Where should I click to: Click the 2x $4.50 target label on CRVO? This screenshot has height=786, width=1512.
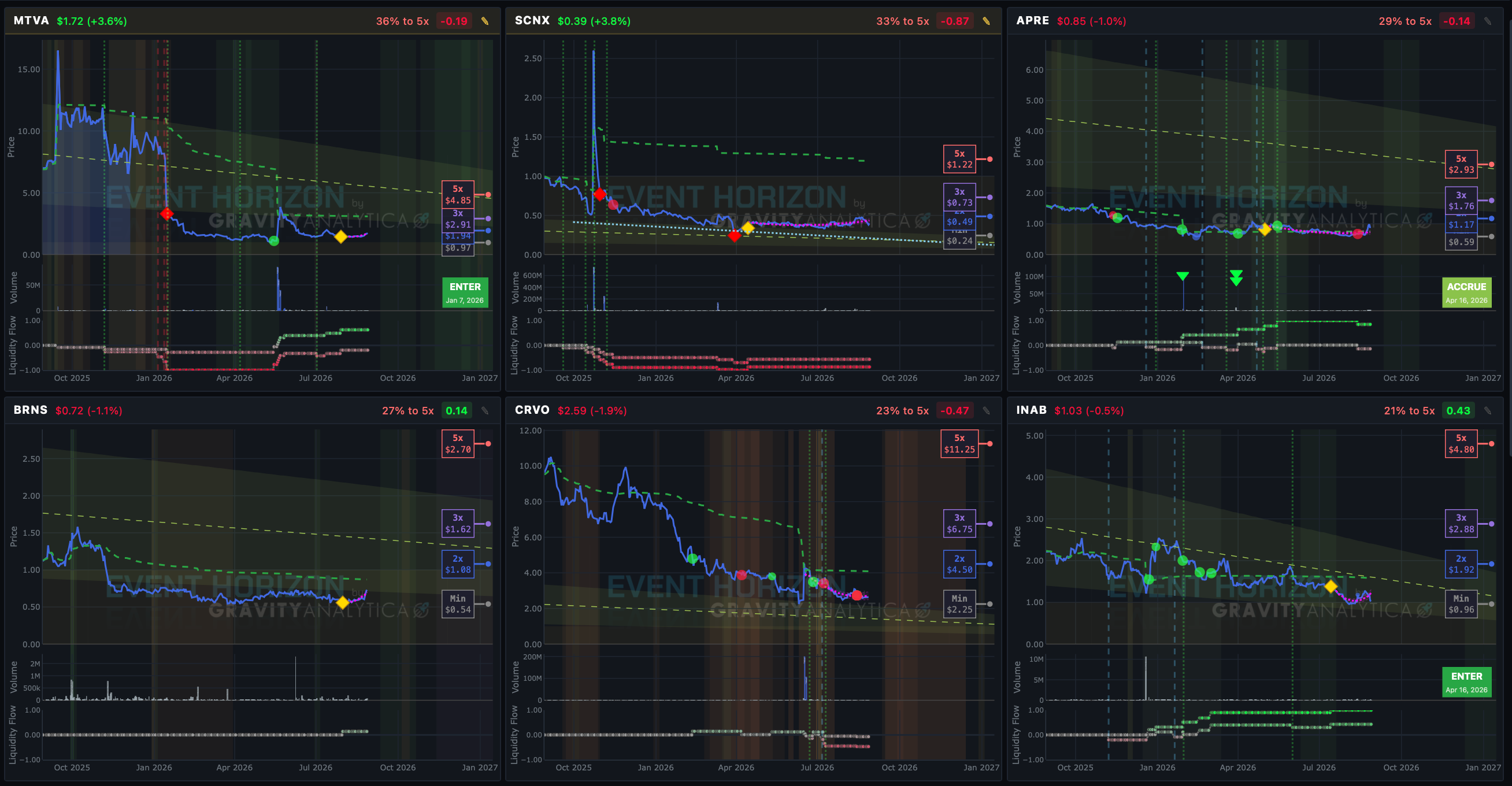coord(959,564)
